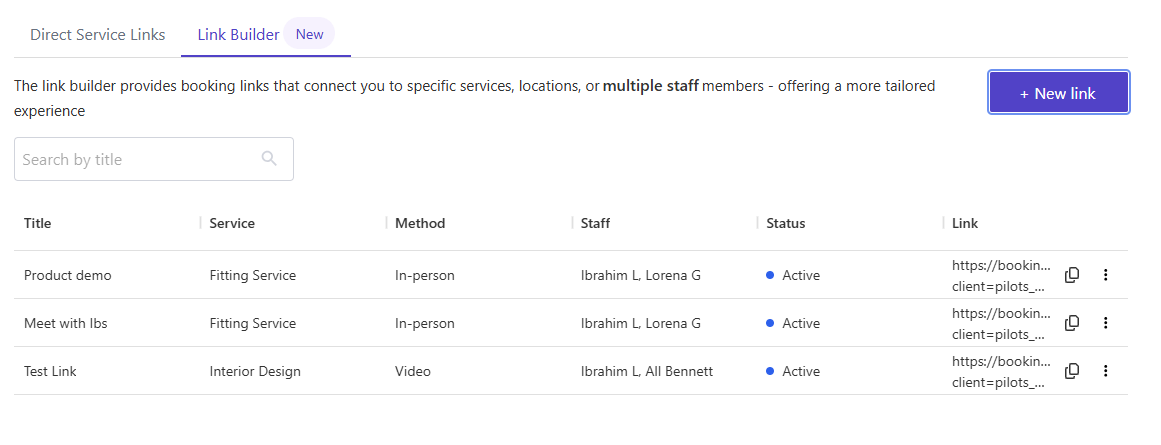Open more options for Meet with Ibs
Viewport: 1161px width, 445px height.
[x=1105, y=323]
